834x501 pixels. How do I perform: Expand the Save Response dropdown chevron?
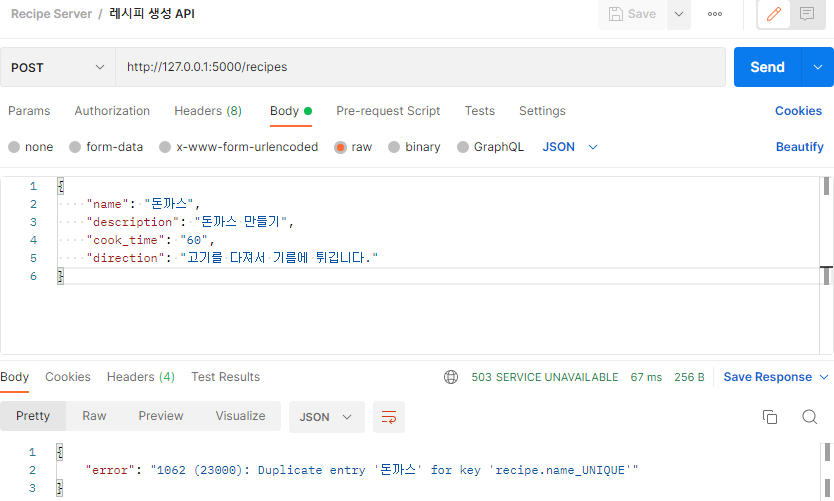(x=824, y=377)
